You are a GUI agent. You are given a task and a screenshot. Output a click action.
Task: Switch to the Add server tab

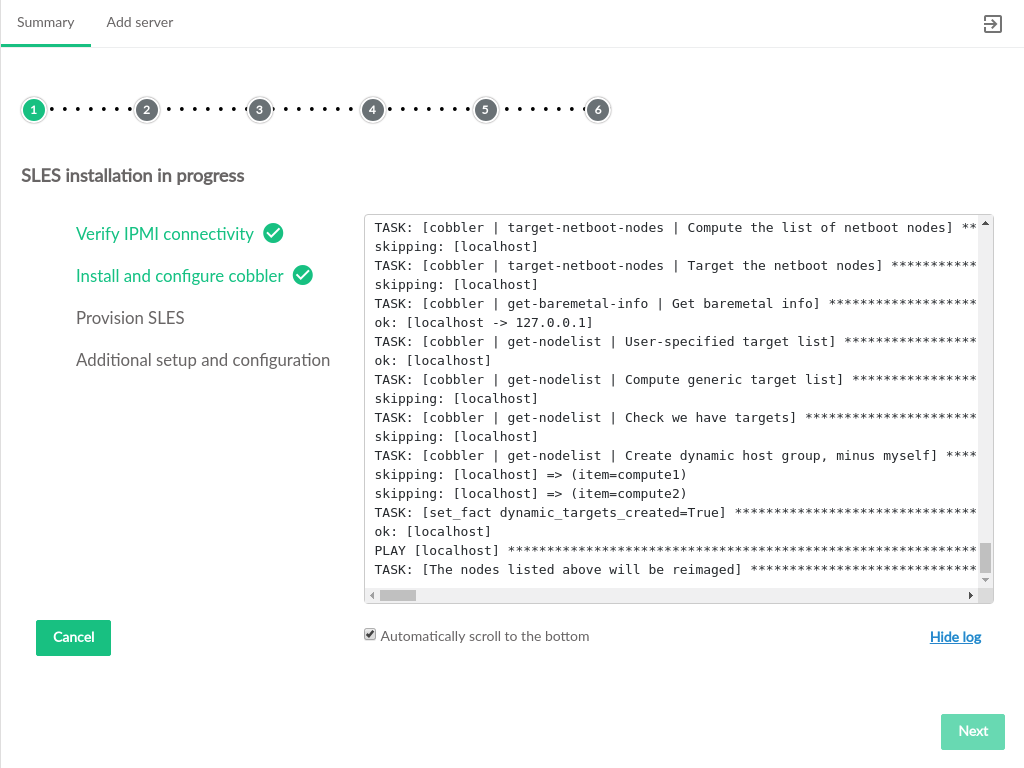140,22
